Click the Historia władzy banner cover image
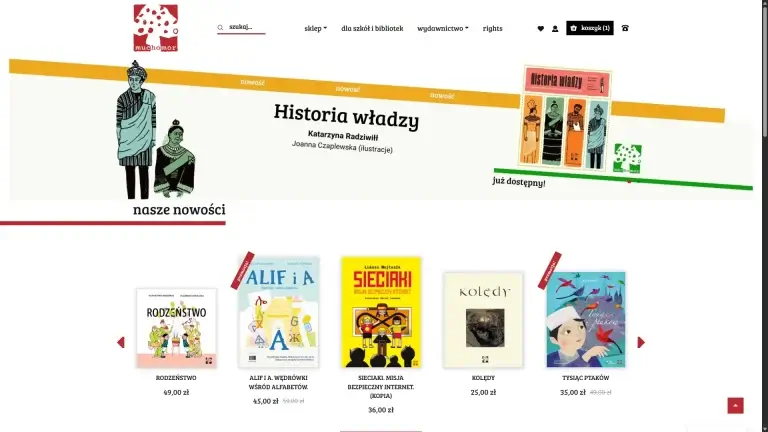 point(565,118)
